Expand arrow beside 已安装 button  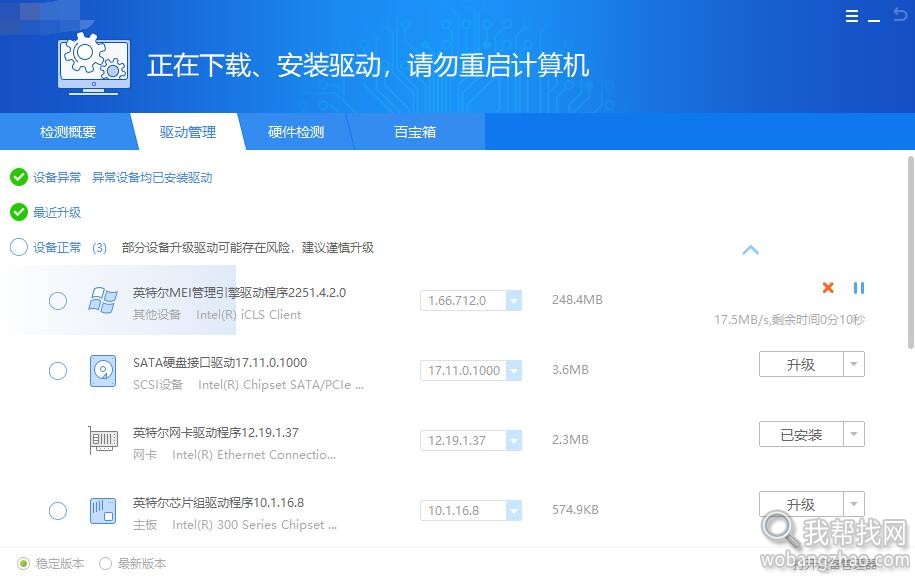854,434
